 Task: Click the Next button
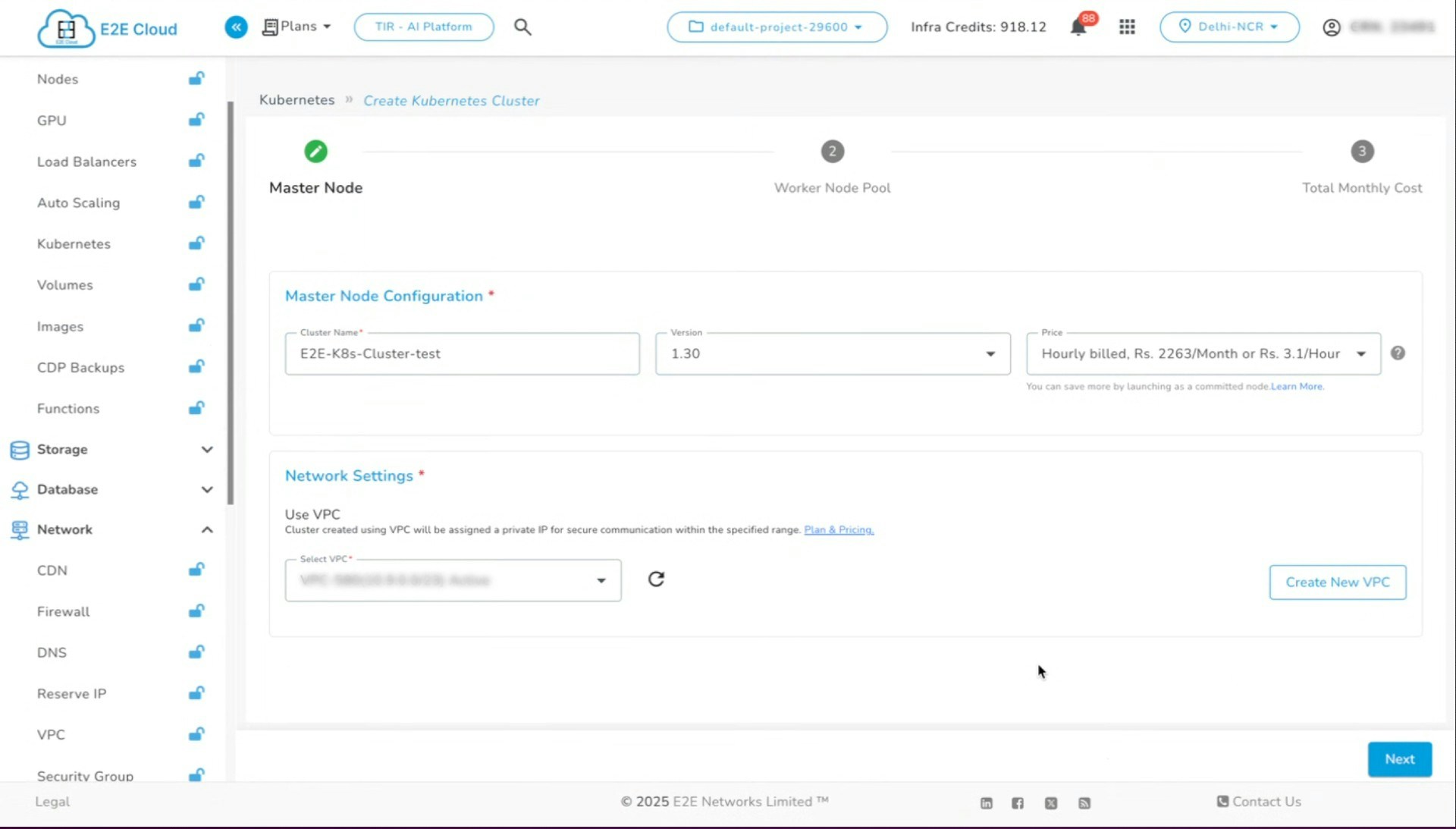coord(1399,759)
